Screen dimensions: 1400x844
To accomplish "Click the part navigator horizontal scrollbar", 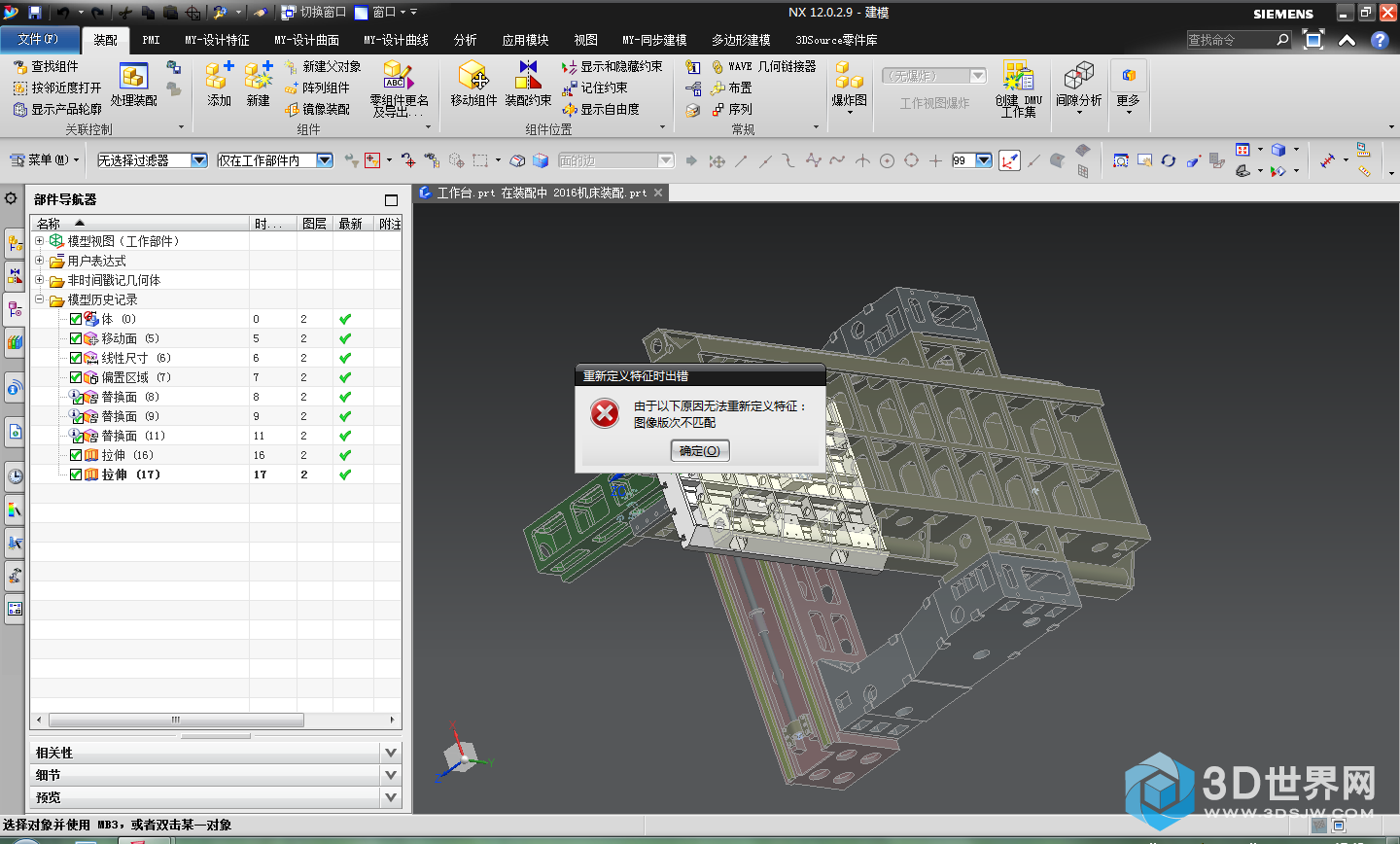I will [x=176, y=721].
